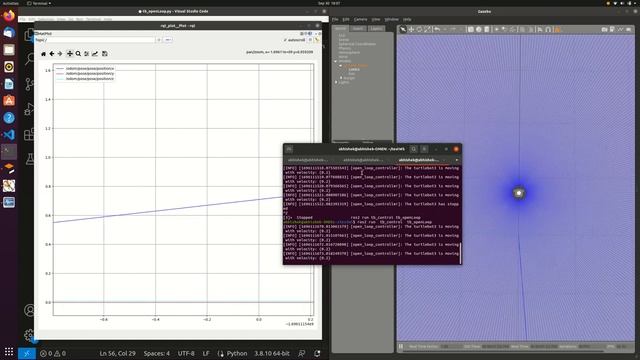Open Show Applications grid in dock
This screenshot has height=360, width=640.
9,351
